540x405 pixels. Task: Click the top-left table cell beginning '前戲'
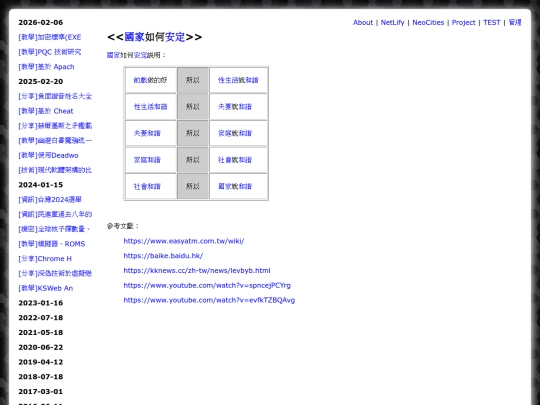click(x=150, y=80)
